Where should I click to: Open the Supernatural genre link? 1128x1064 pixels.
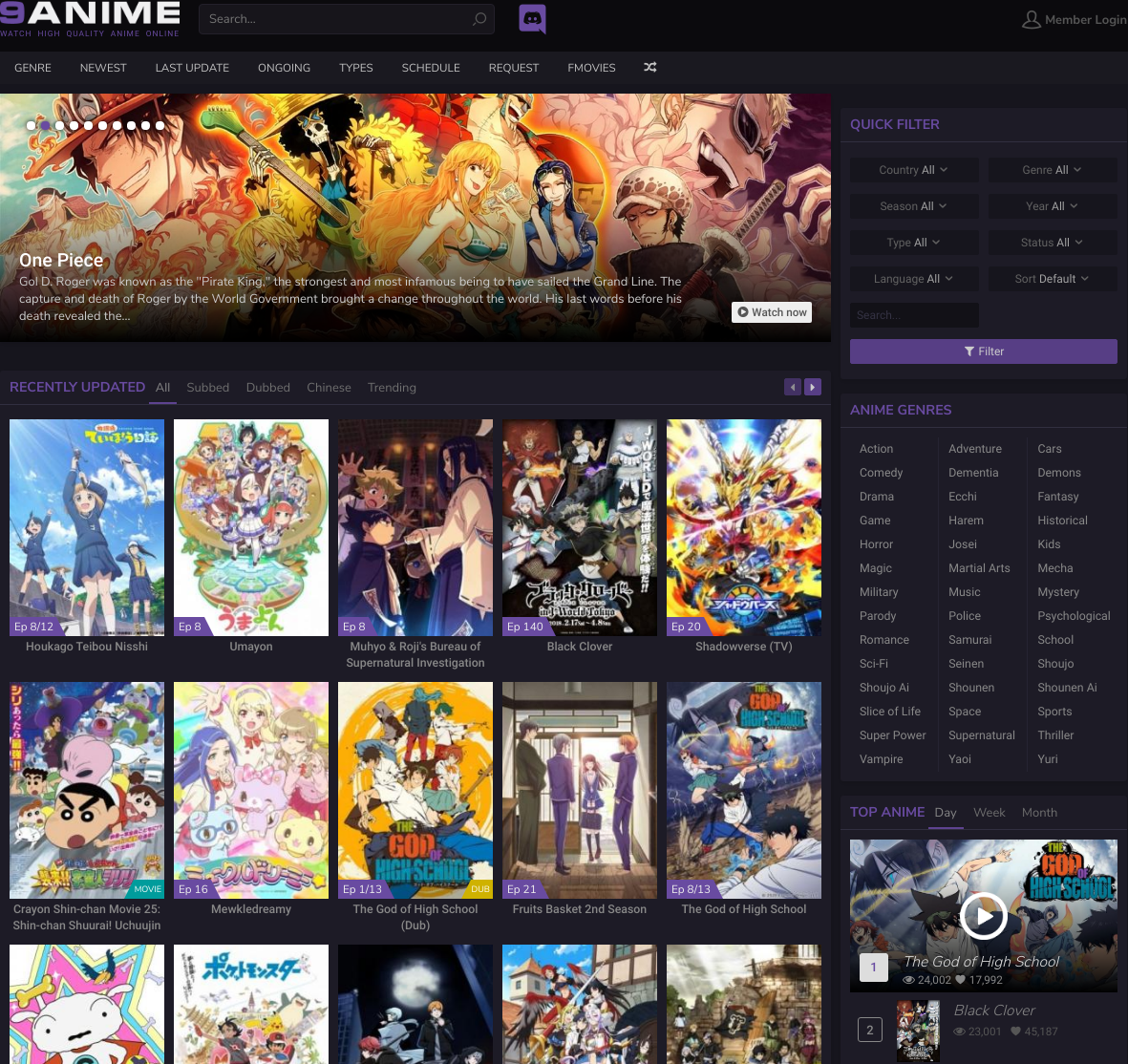pos(982,735)
